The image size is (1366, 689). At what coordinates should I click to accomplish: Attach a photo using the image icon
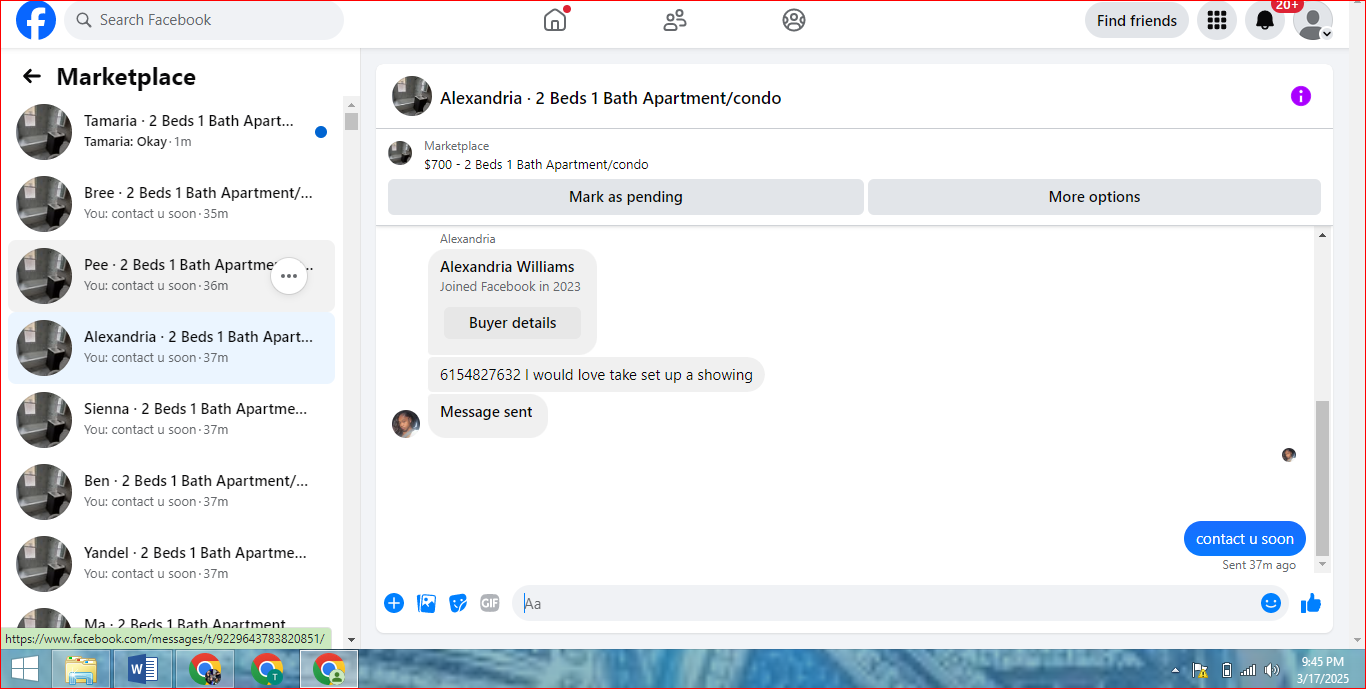(x=426, y=603)
